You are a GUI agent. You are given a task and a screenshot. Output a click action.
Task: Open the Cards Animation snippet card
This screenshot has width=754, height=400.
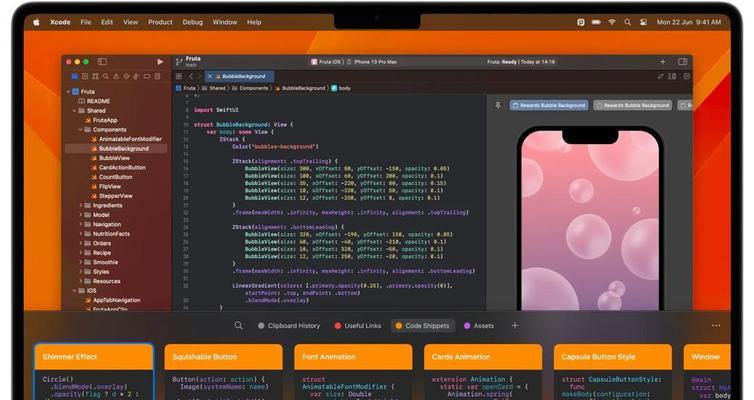click(x=483, y=372)
